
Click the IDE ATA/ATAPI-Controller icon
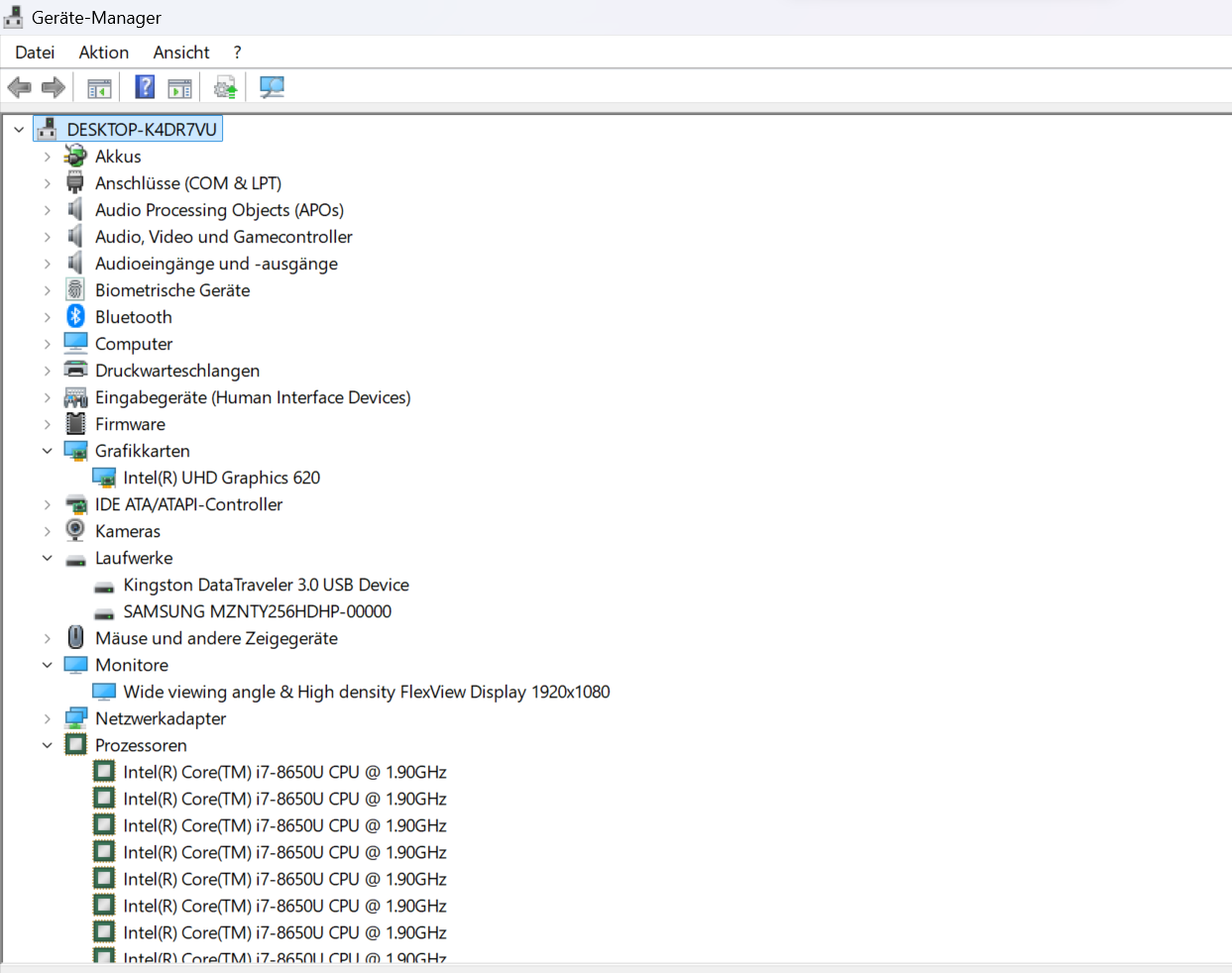[75, 503]
